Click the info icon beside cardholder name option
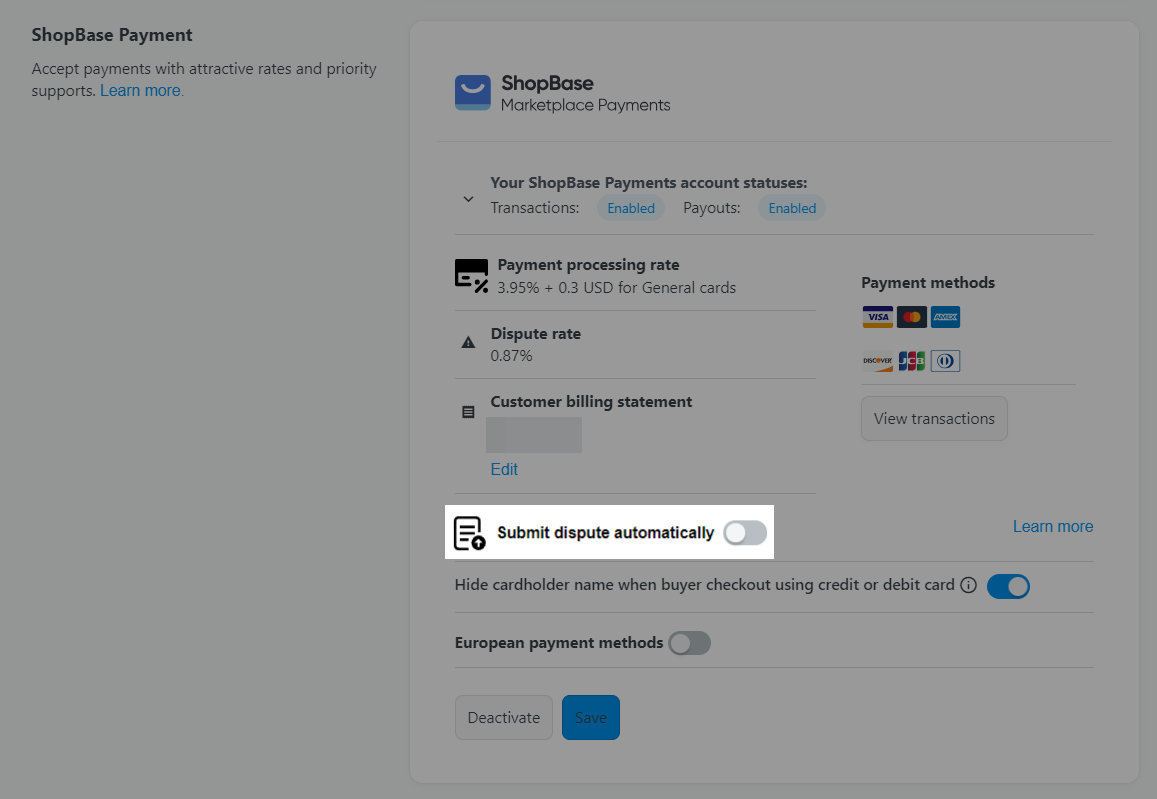The image size is (1157, 799). coord(968,585)
